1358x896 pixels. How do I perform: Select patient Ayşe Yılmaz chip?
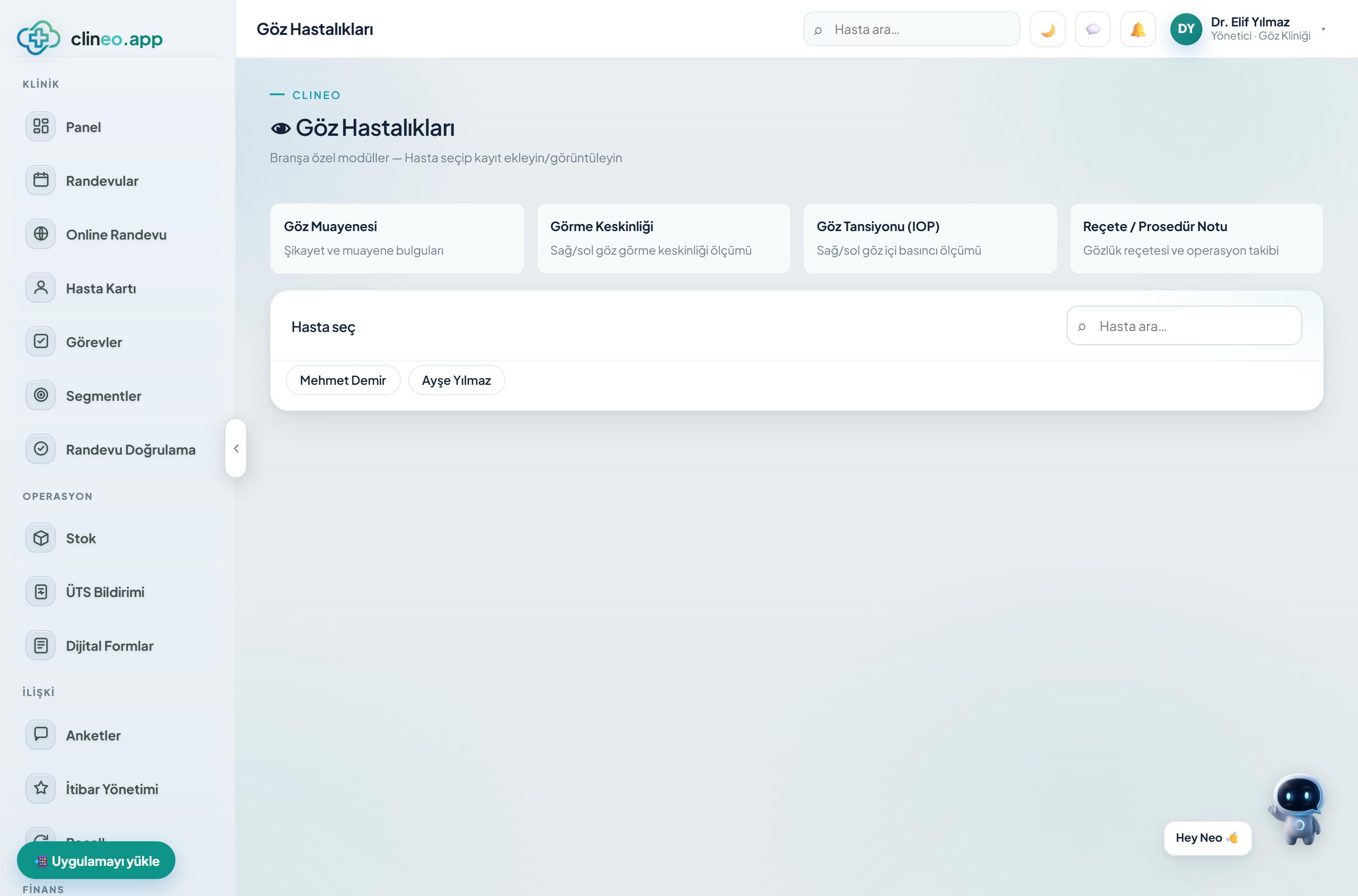tap(456, 380)
